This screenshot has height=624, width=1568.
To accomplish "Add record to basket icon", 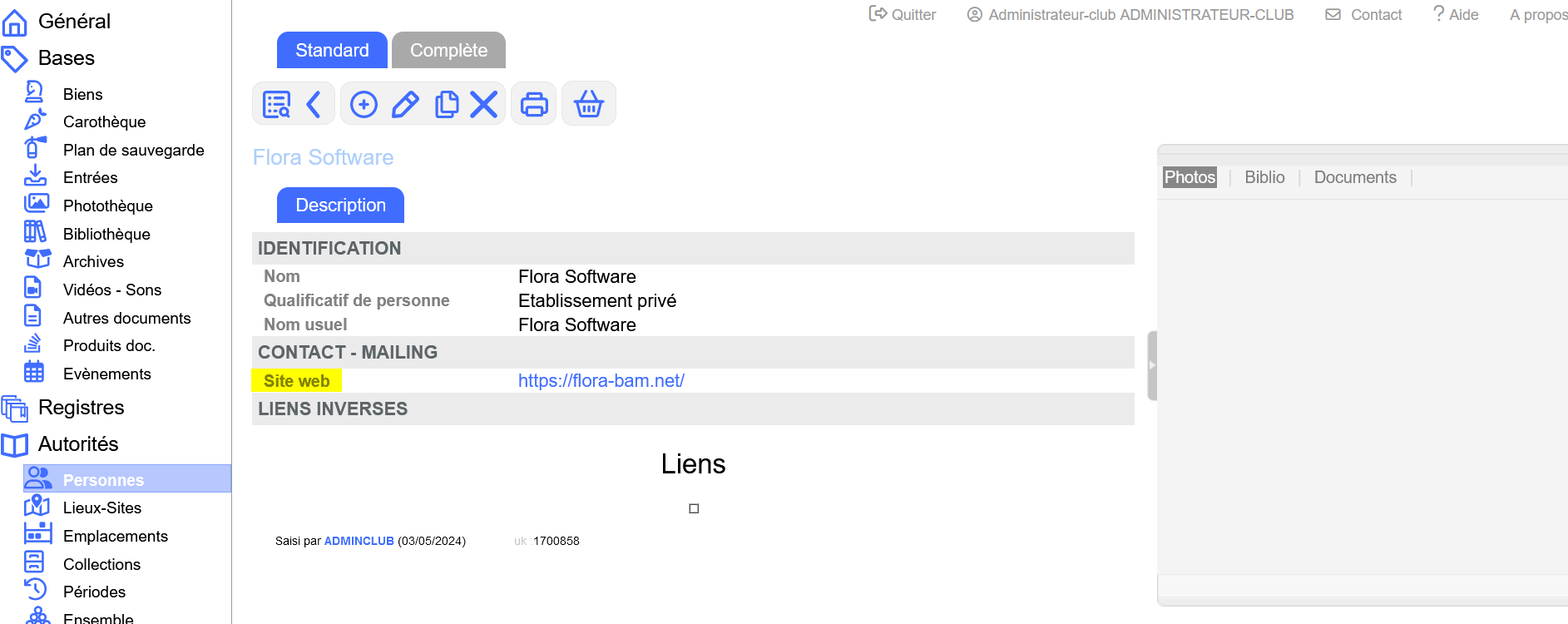I will pyautogui.click(x=589, y=104).
